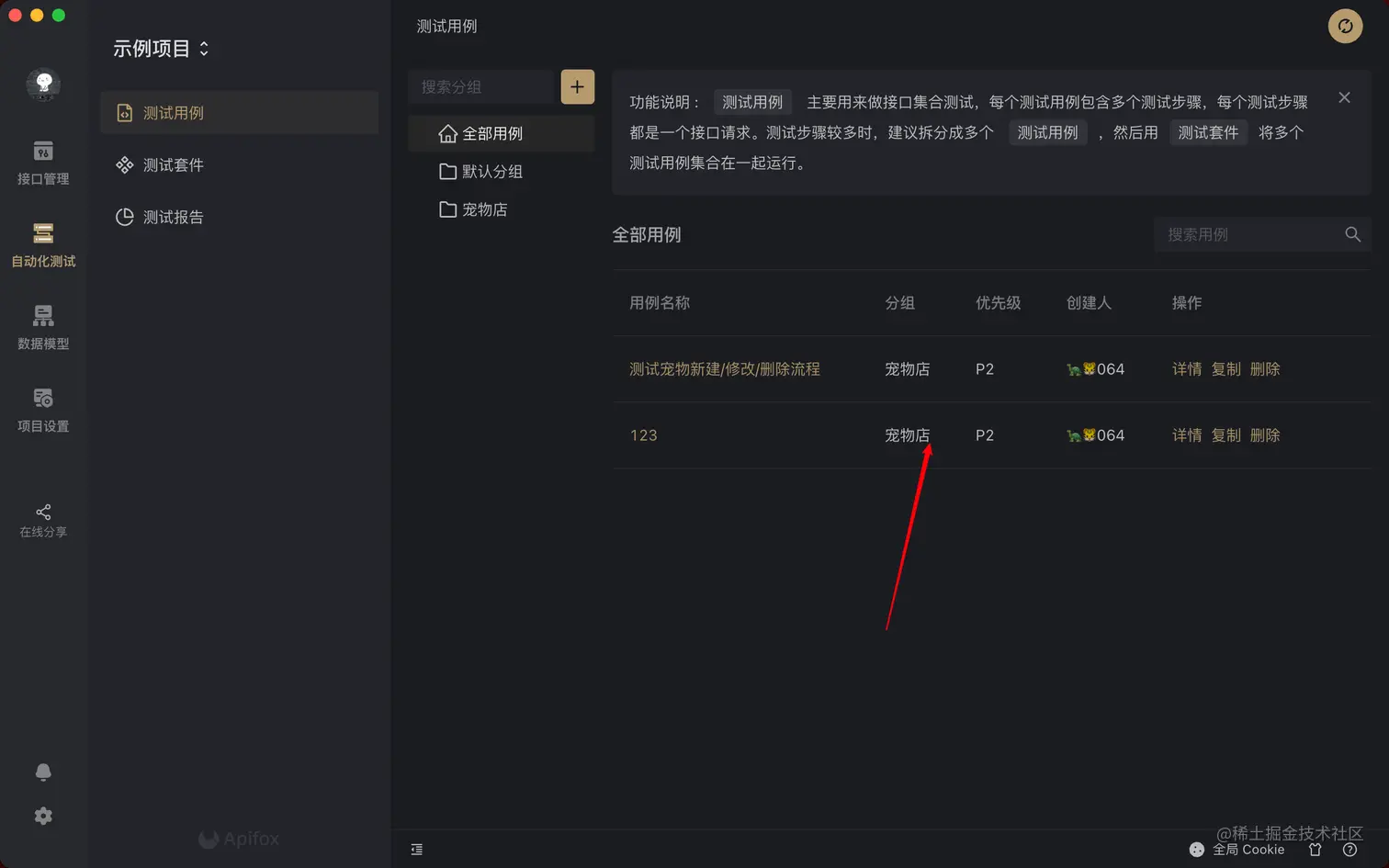Image resolution: width=1389 pixels, height=868 pixels.
Task: Click the 分组 column header
Action: pos(899,303)
